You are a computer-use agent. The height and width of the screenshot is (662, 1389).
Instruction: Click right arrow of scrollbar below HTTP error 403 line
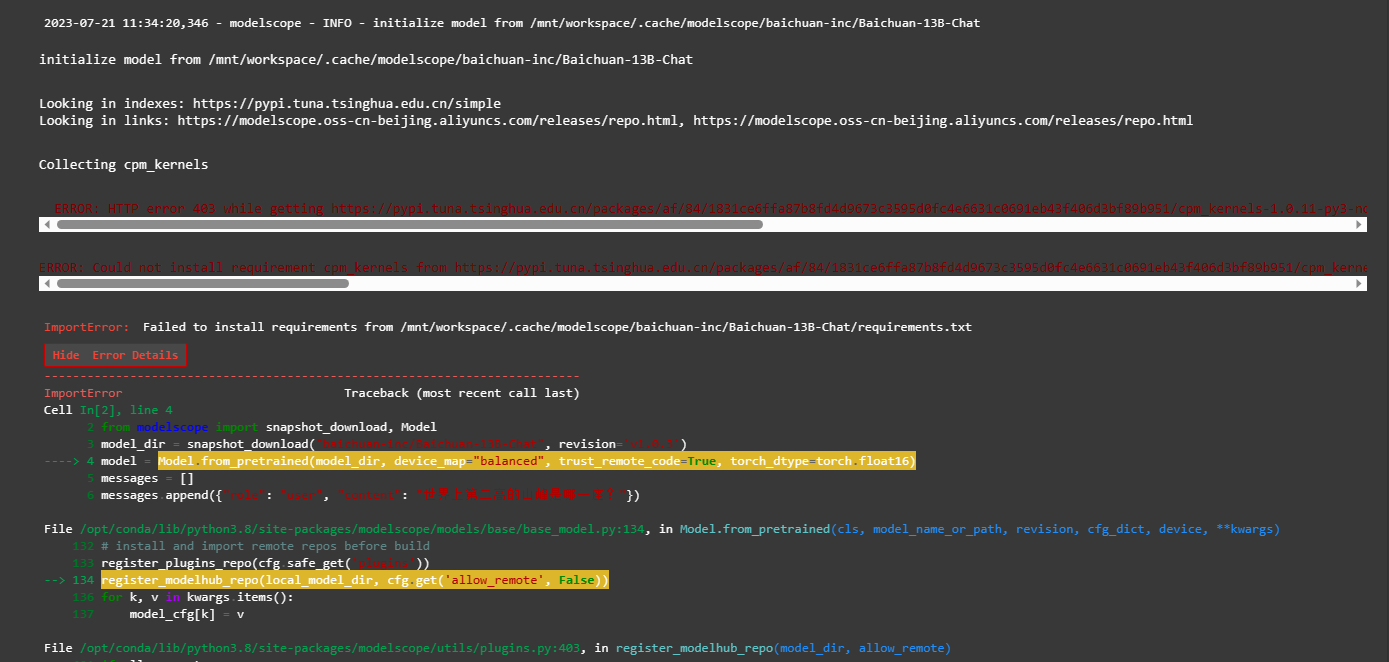click(x=1360, y=225)
